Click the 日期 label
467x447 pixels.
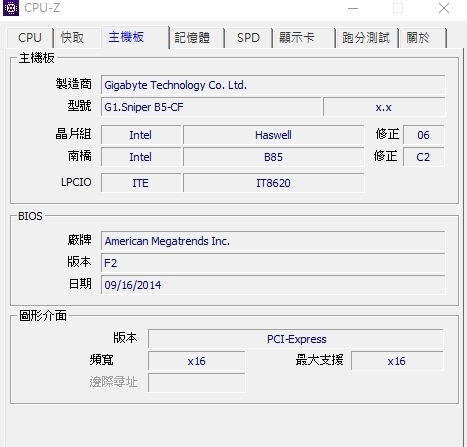[x=80, y=284]
